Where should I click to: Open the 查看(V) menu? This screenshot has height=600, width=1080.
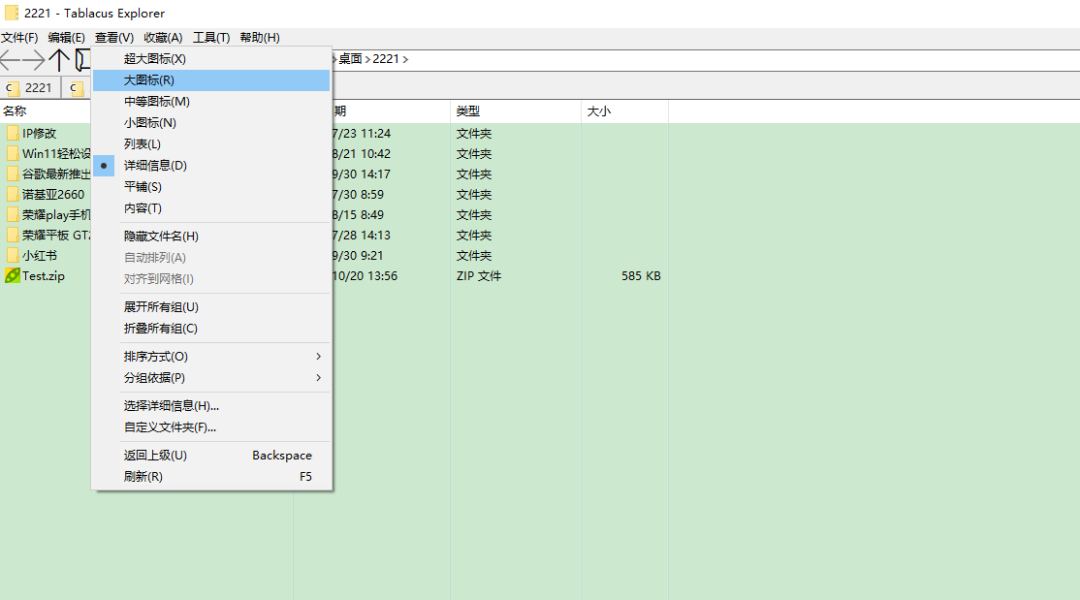[x=114, y=37]
